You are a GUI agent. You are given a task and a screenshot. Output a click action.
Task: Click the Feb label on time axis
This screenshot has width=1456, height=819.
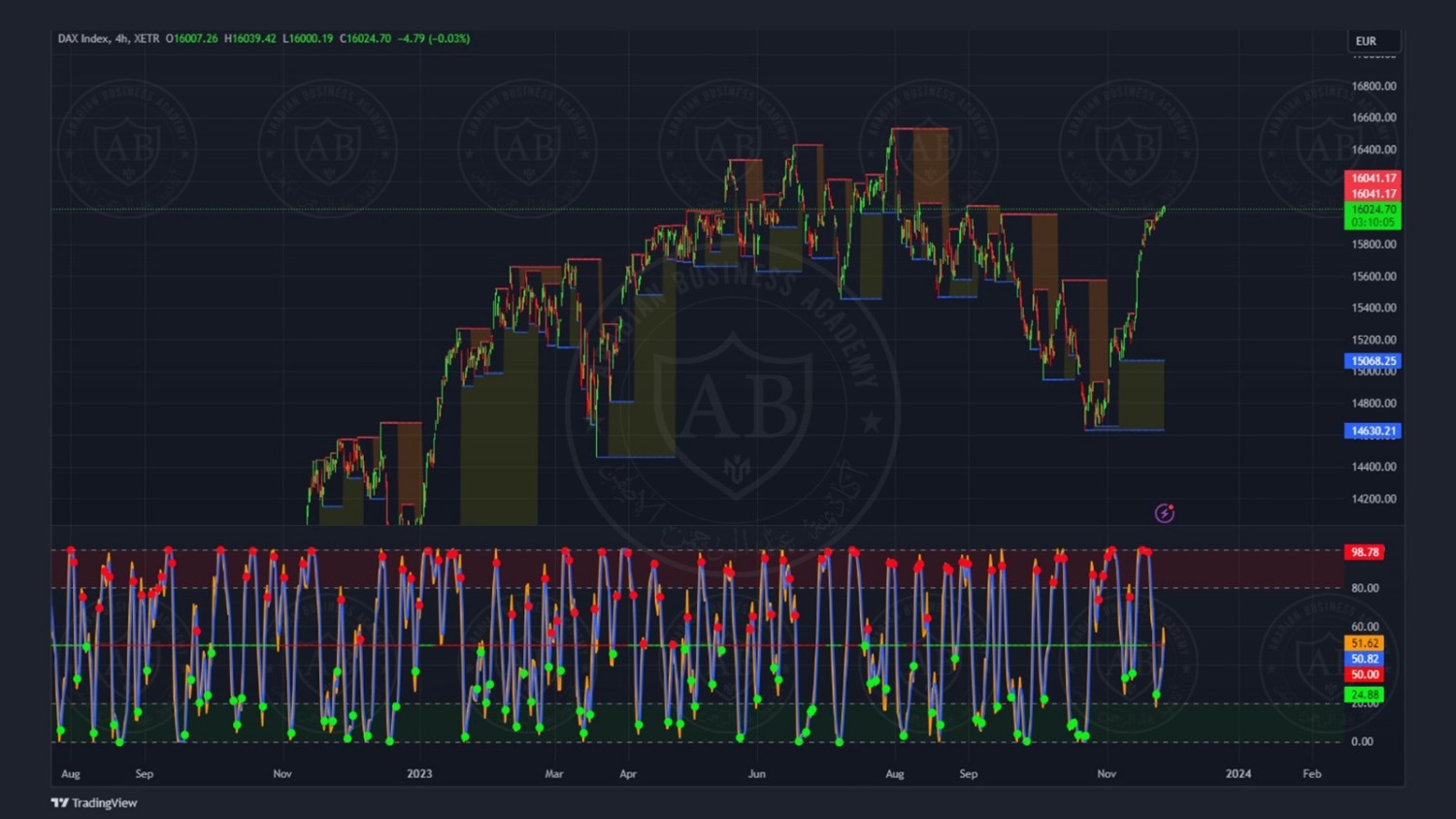coord(1311,773)
